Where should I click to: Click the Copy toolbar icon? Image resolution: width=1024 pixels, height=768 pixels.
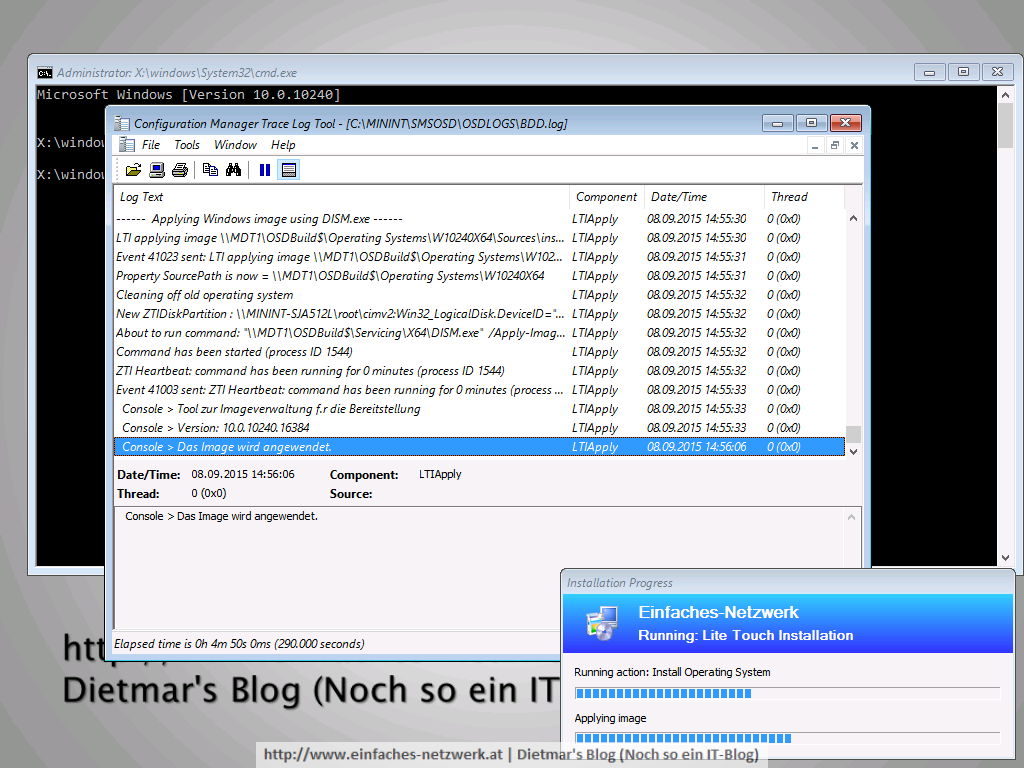coord(210,170)
